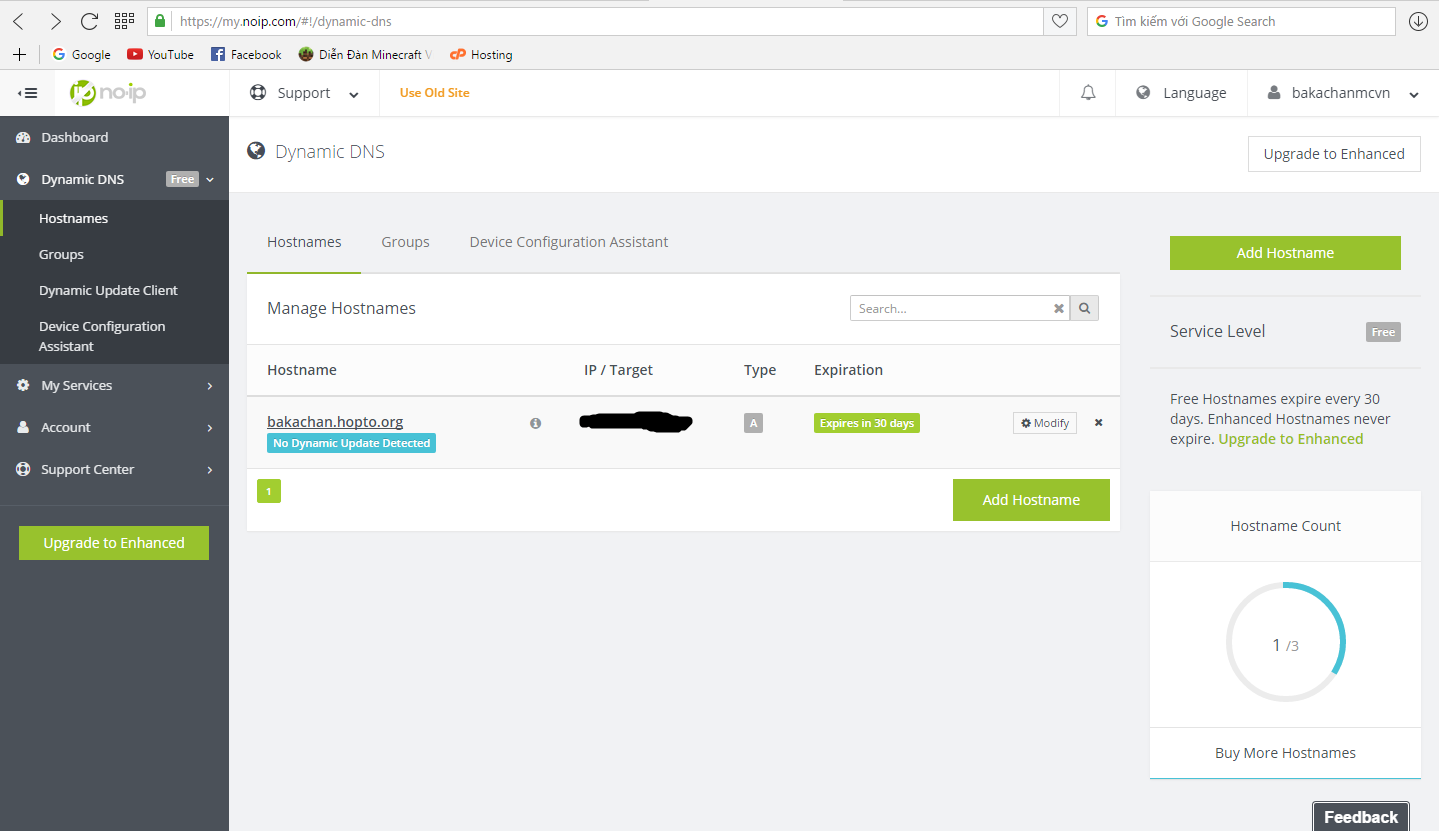Open the Facebook bookmark

coord(246,54)
